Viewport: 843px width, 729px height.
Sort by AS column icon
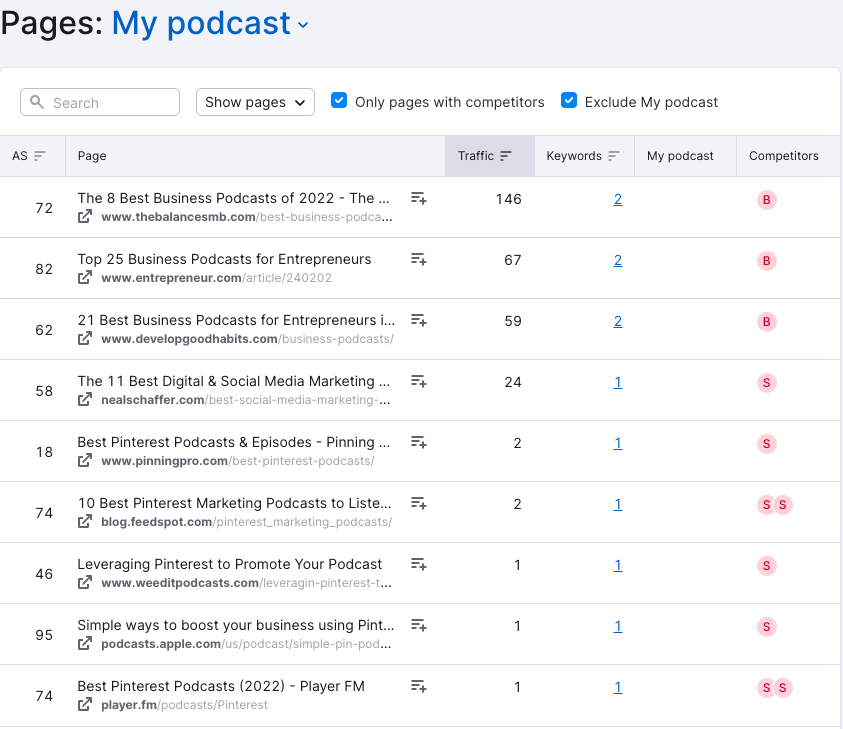tap(40, 156)
